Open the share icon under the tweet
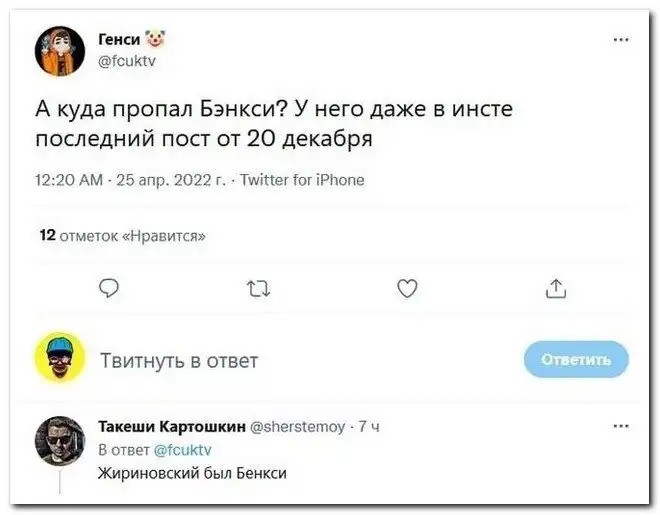This screenshot has width=660, height=515. (556, 290)
